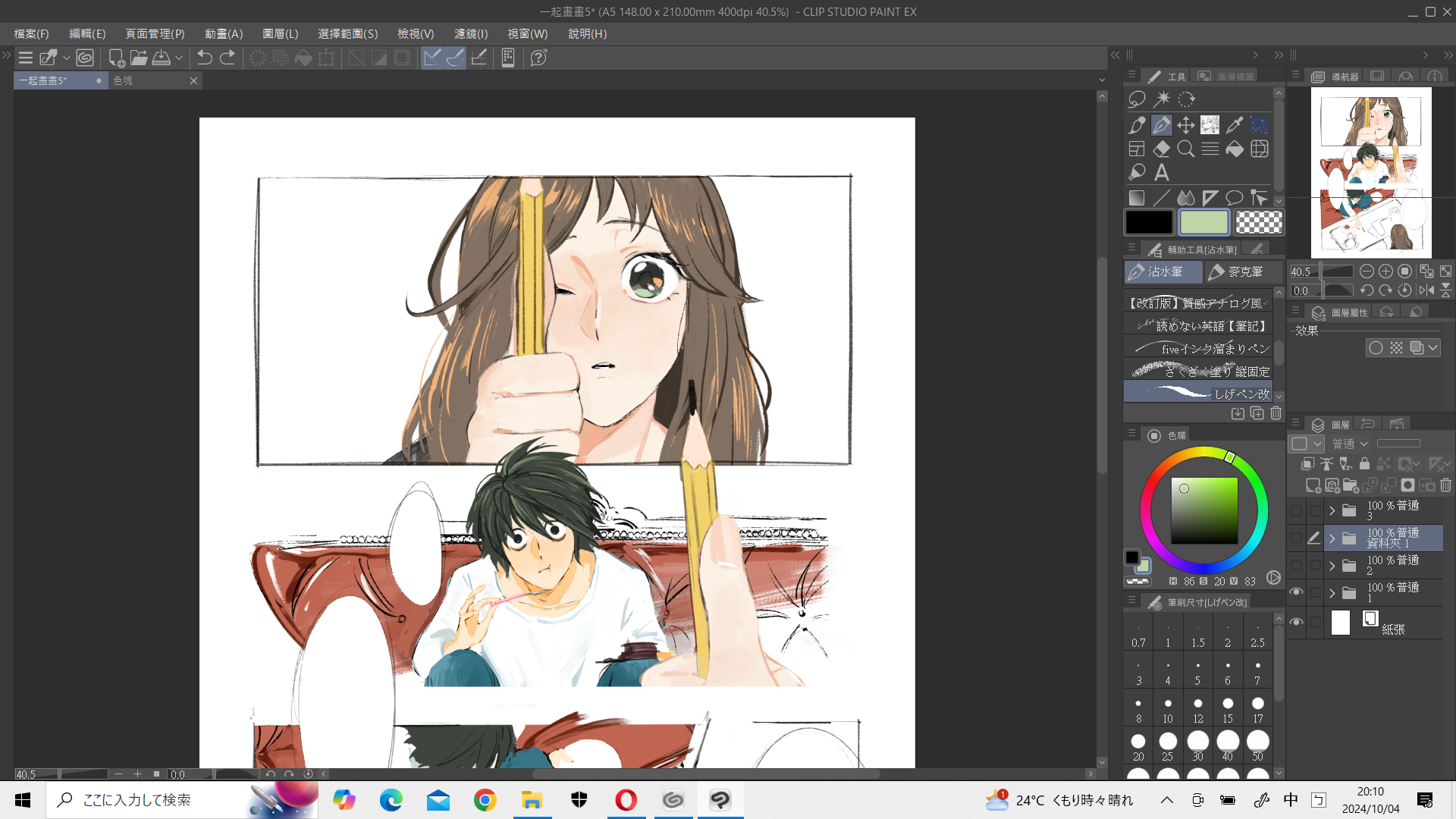The image size is (1456, 819).
Task: Open the smartphone connection icon
Action: pos(508,58)
